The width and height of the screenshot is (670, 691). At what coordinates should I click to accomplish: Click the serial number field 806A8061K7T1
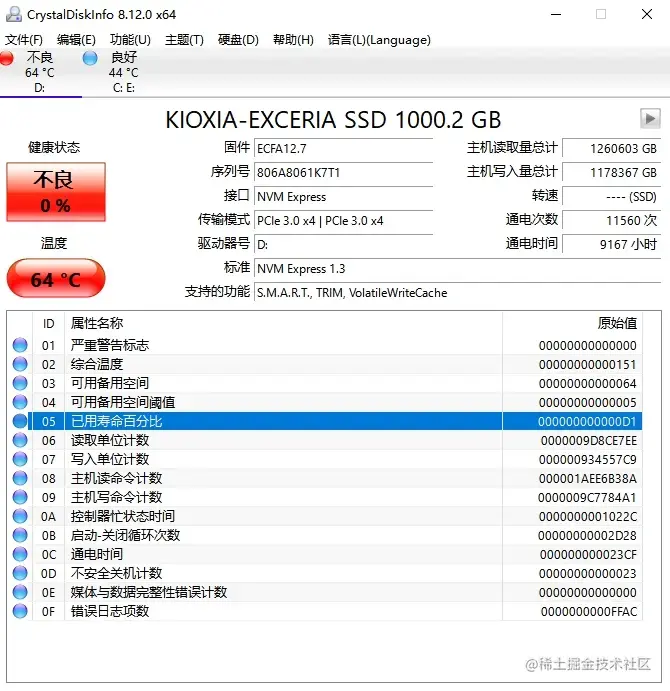coord(344,172)
